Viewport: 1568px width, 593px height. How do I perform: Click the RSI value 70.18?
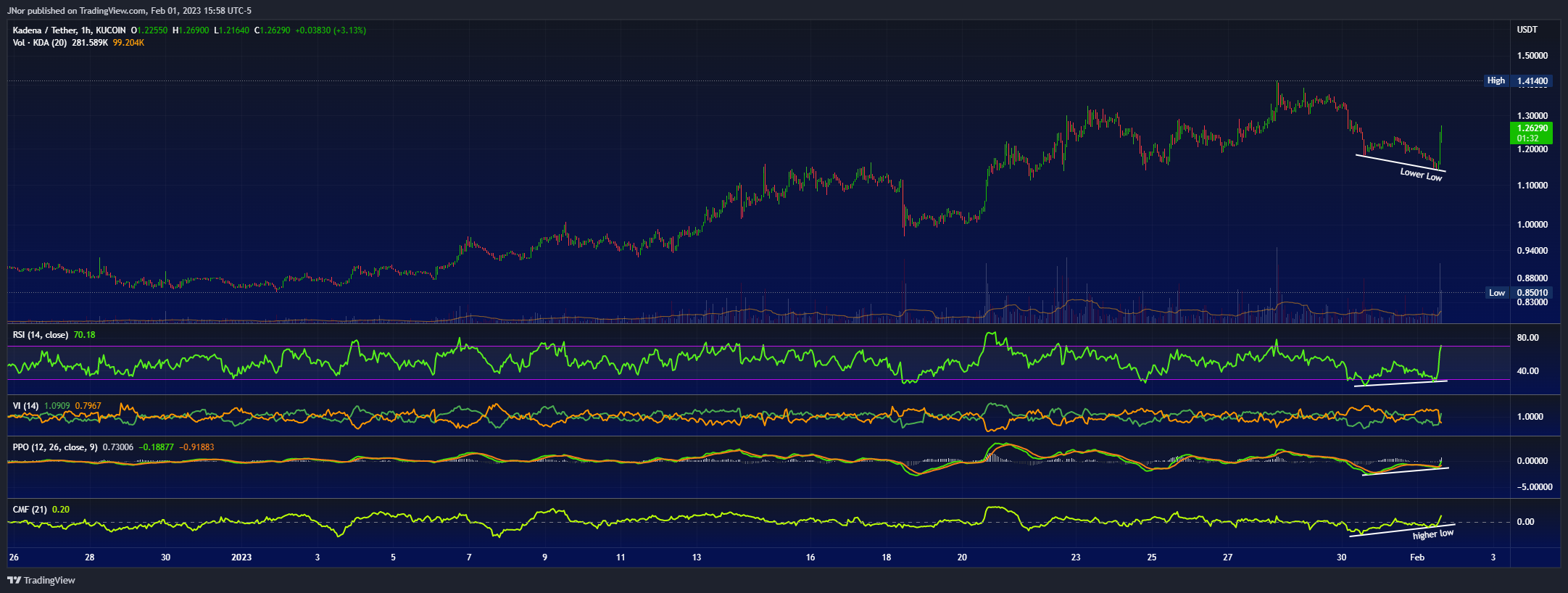pos(84,335)
